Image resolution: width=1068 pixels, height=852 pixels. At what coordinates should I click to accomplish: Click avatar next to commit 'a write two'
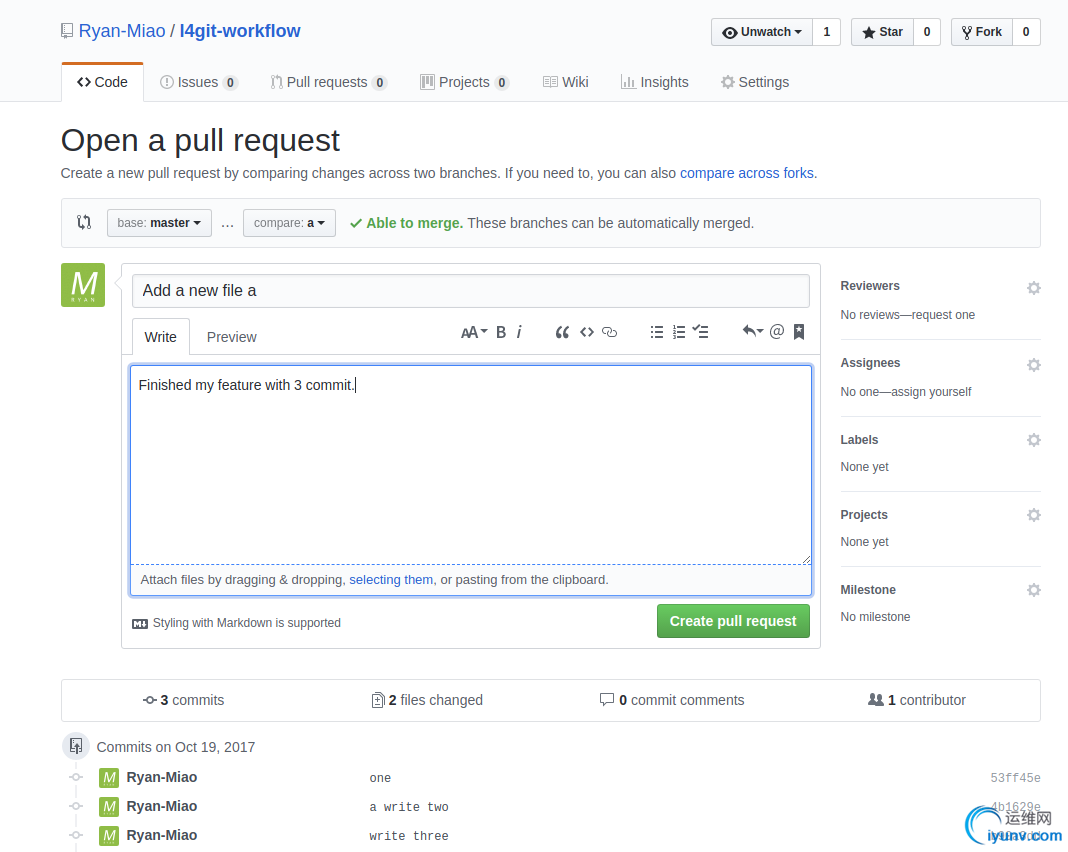pyautogui.click(x=109, y=807)
